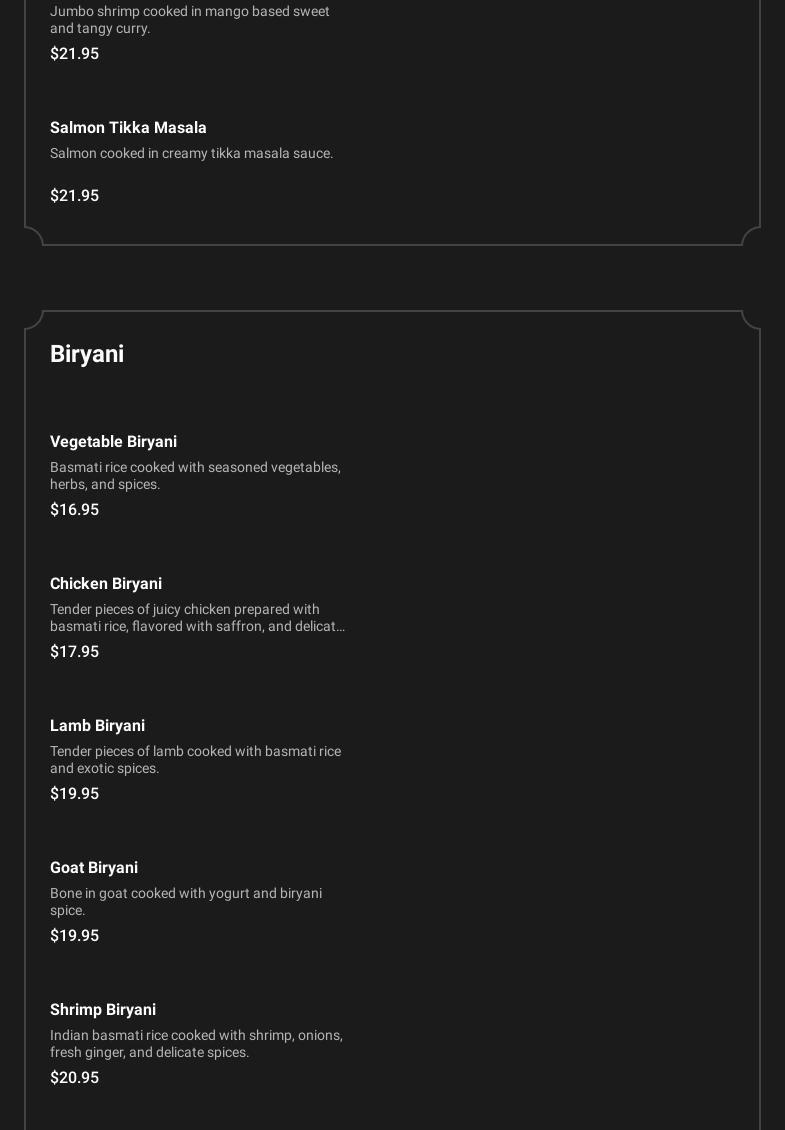The width and height of the screenshot is (785, 1130).
Task: Click the Goat Biryani description text
Action: pyautogui.click(x=185, y=901)
